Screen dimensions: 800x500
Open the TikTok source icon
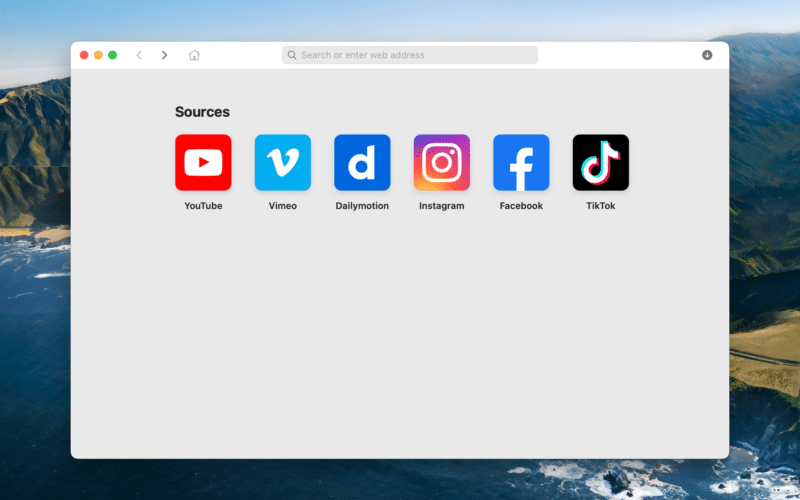601,162
